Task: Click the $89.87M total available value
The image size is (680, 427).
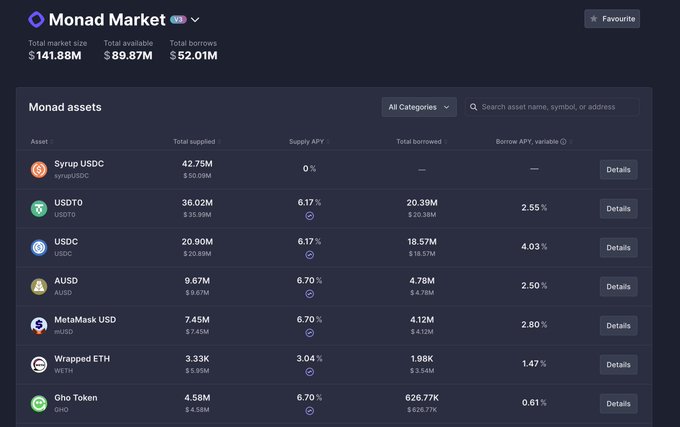Action: tap(128, 55)
